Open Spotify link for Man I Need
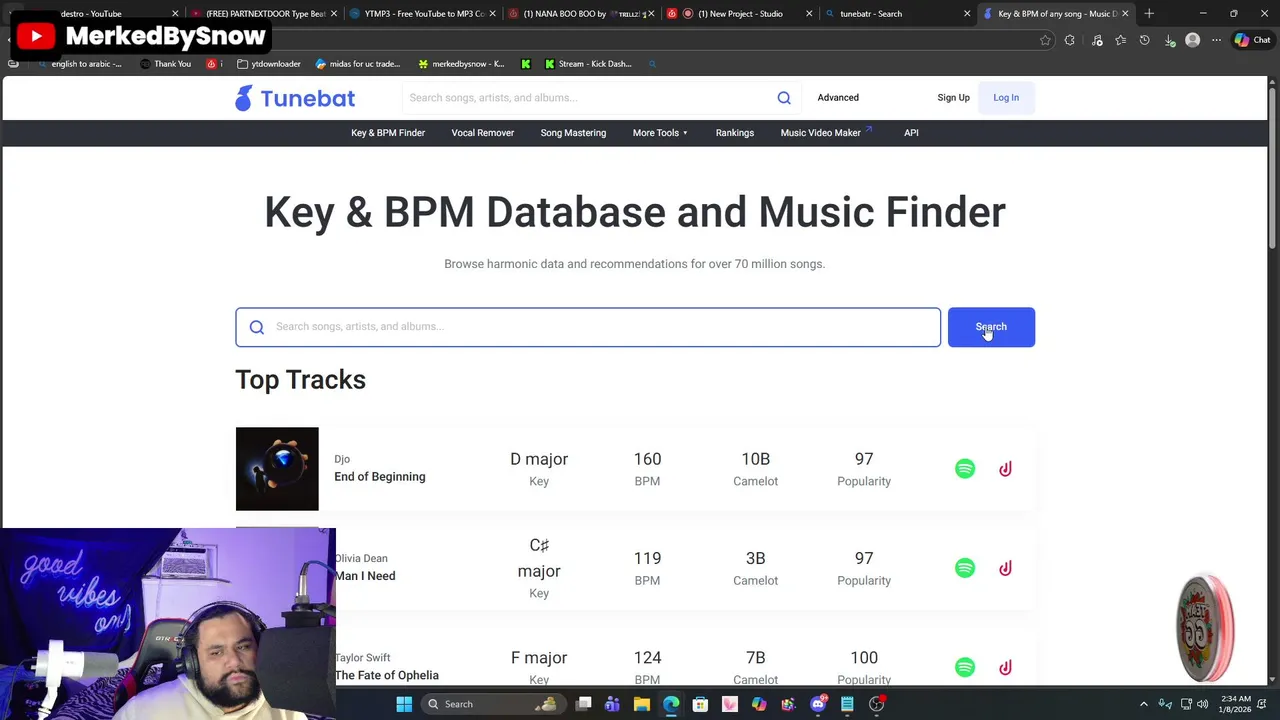The height and width of the screenshot is (720, 1280). (965, 568)
